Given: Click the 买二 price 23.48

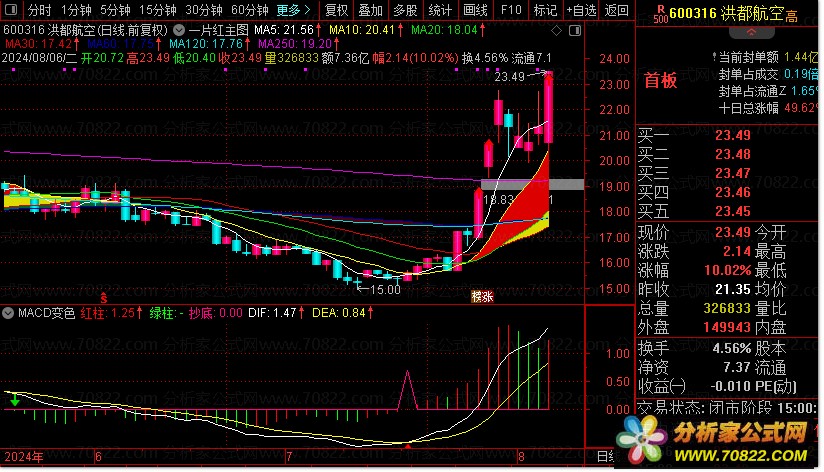Looking at the screenshot, I should (x=733, y=154).
